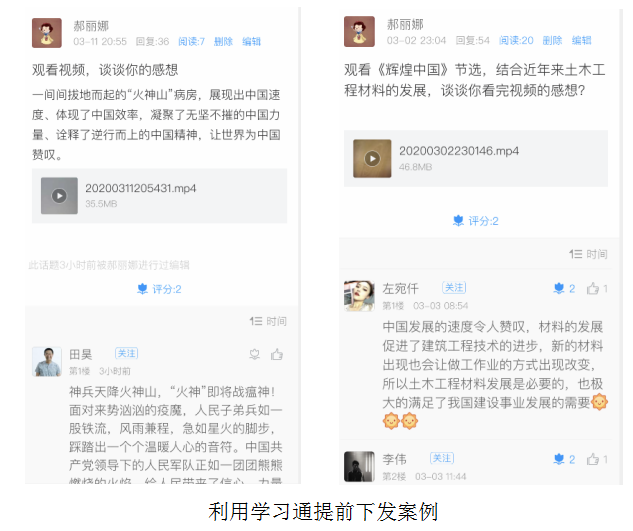The width and height of the screenshot is (633, 531).
Task: Open 时间 sort order in left post
Action: point(268,321)
